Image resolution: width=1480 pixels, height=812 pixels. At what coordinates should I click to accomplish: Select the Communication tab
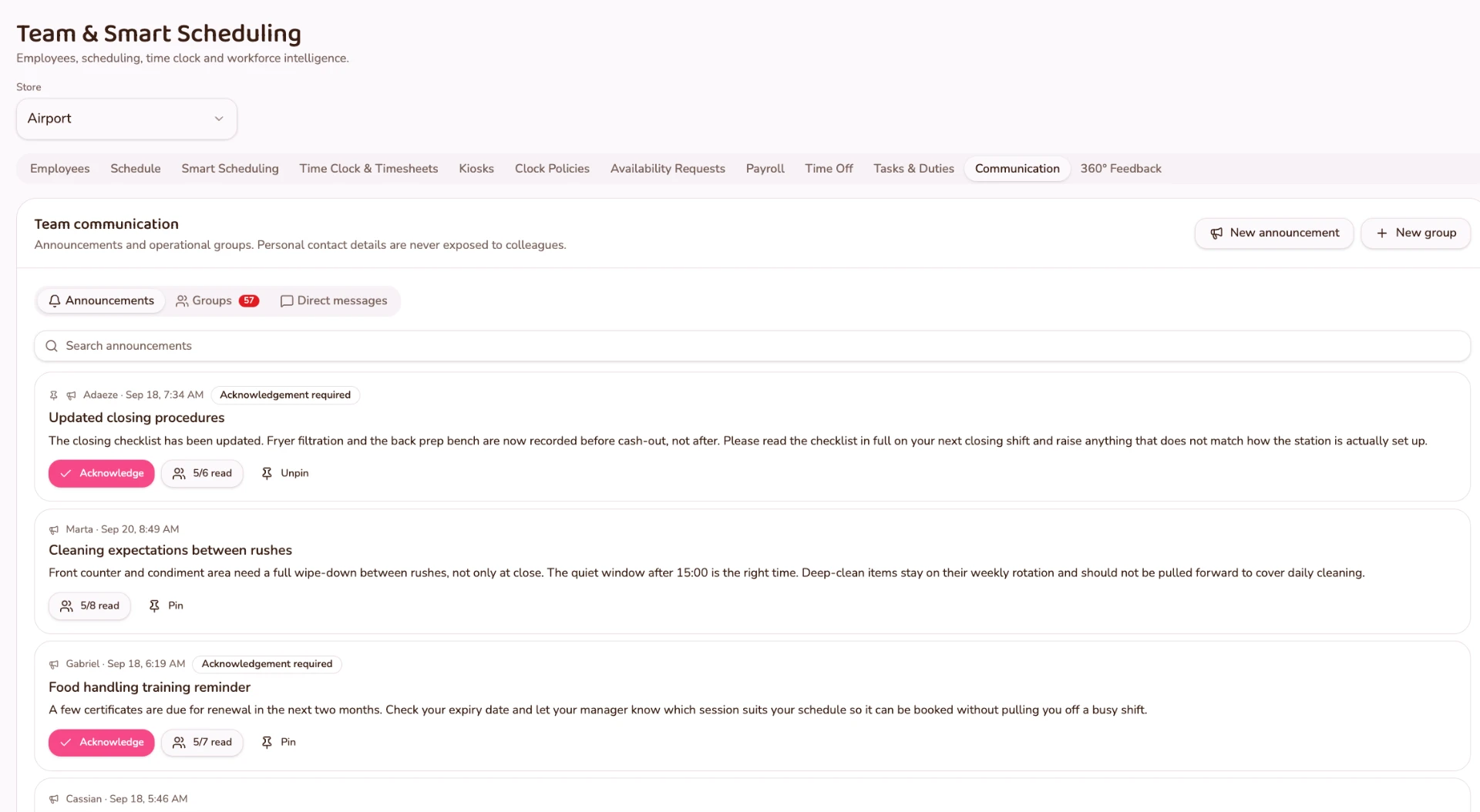1017,169
